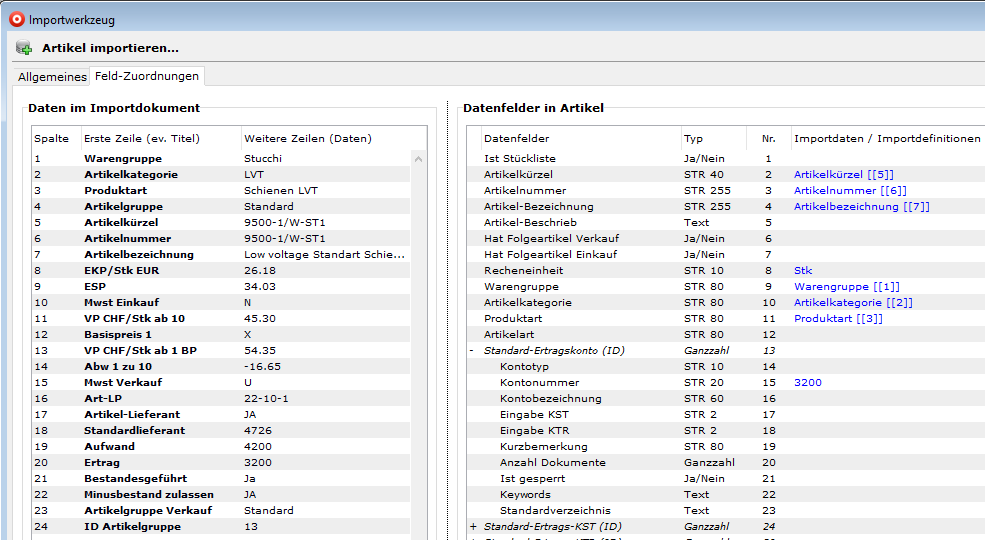Image resolution: width=985 pixels, height=540 pixels.
Task: Click the Spalte column header
Action: 52,139
